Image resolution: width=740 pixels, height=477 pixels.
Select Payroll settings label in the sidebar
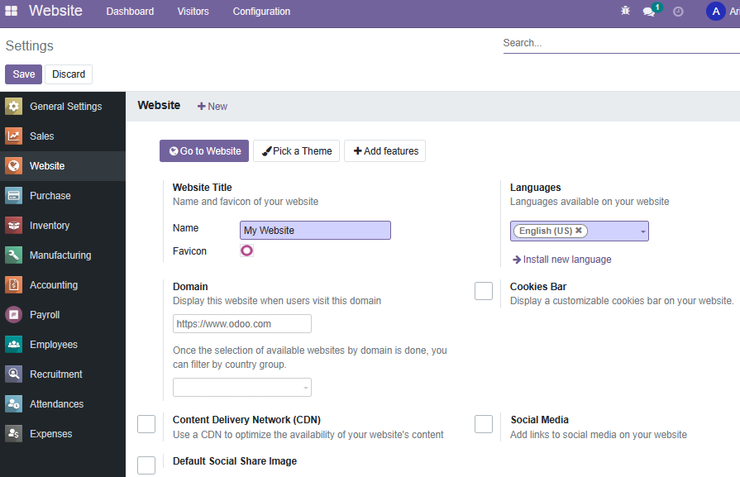(44, 315)
